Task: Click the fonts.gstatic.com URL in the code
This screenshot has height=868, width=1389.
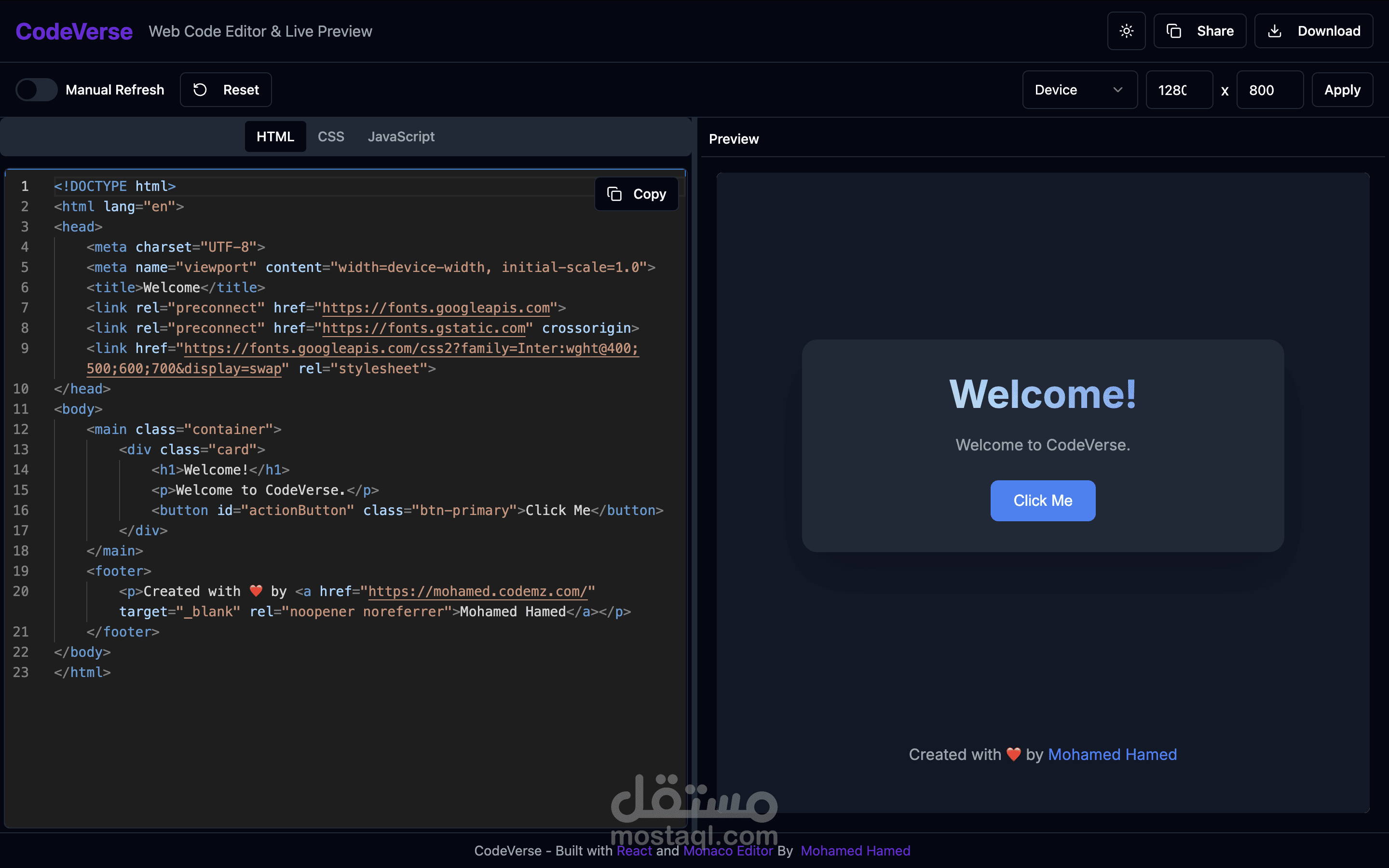Action: coord(423,328)
